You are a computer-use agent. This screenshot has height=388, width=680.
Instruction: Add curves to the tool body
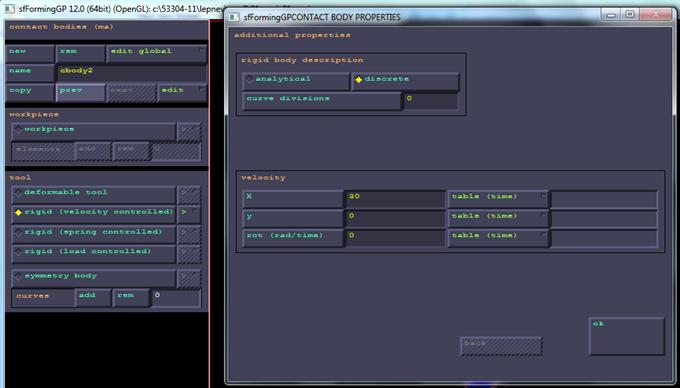[x=93, y=297]
